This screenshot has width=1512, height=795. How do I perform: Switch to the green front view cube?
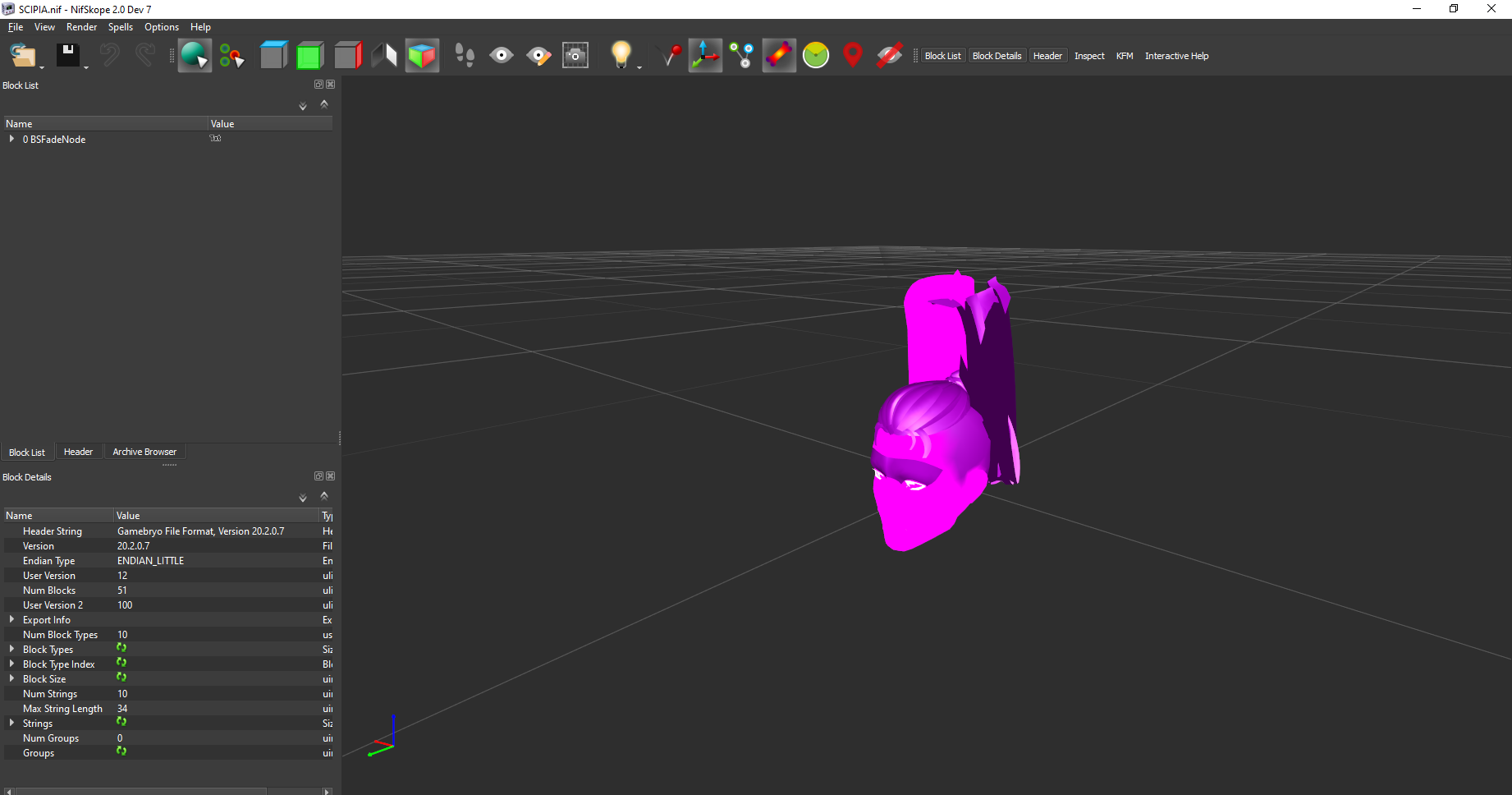coord(310,56)
